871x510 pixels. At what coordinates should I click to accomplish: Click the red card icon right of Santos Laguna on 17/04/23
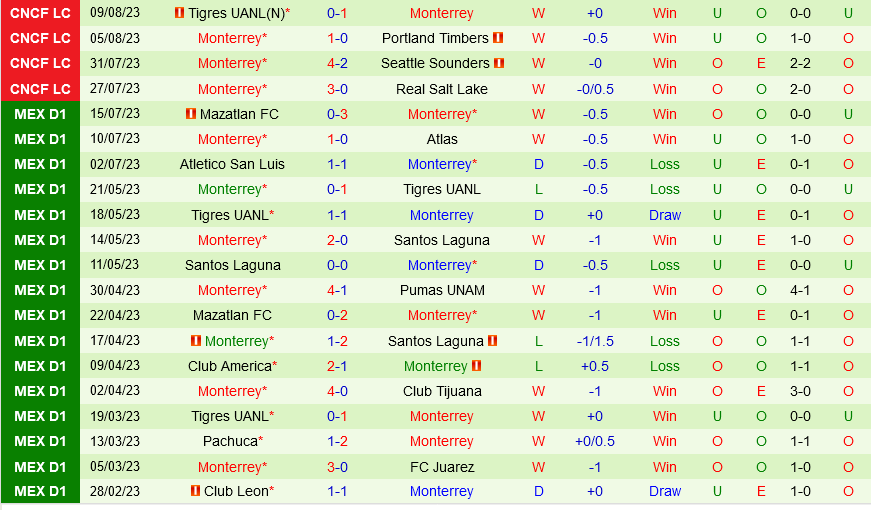pyautogui.click(x=493, y=341)
